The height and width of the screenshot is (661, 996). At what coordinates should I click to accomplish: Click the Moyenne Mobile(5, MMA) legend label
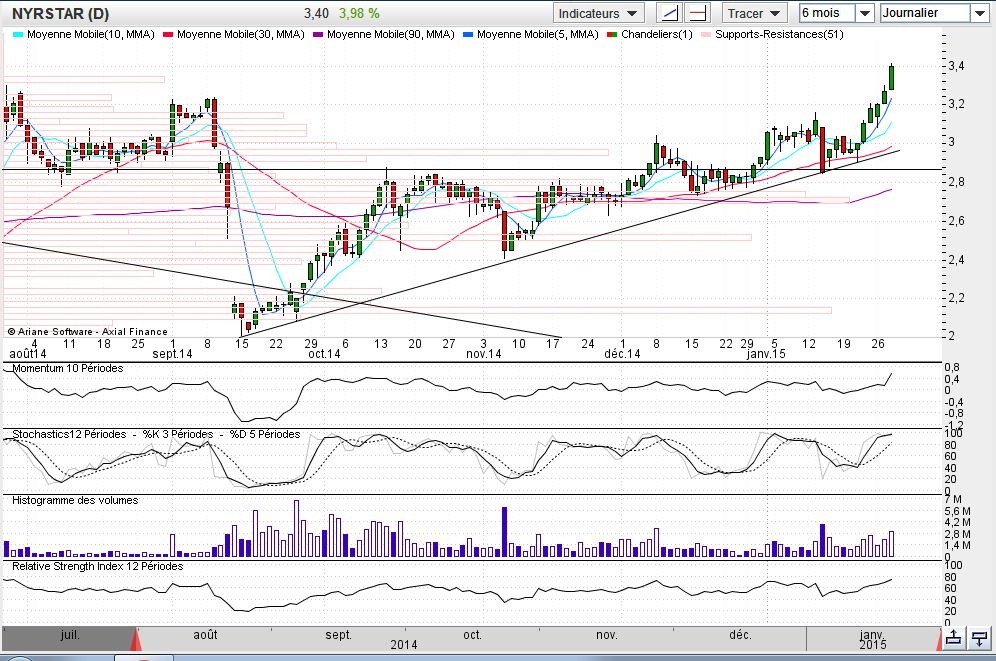click(x=538, y=34)
